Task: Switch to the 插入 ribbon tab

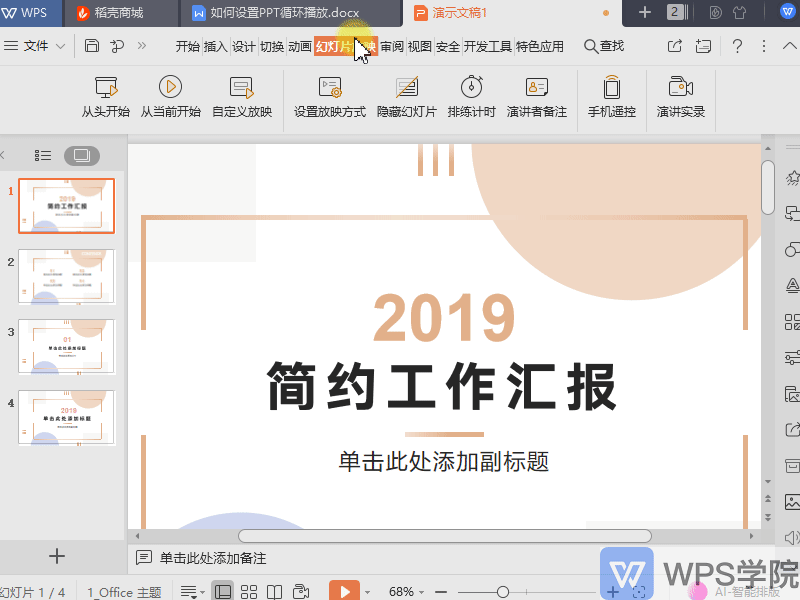Action: 216,46
